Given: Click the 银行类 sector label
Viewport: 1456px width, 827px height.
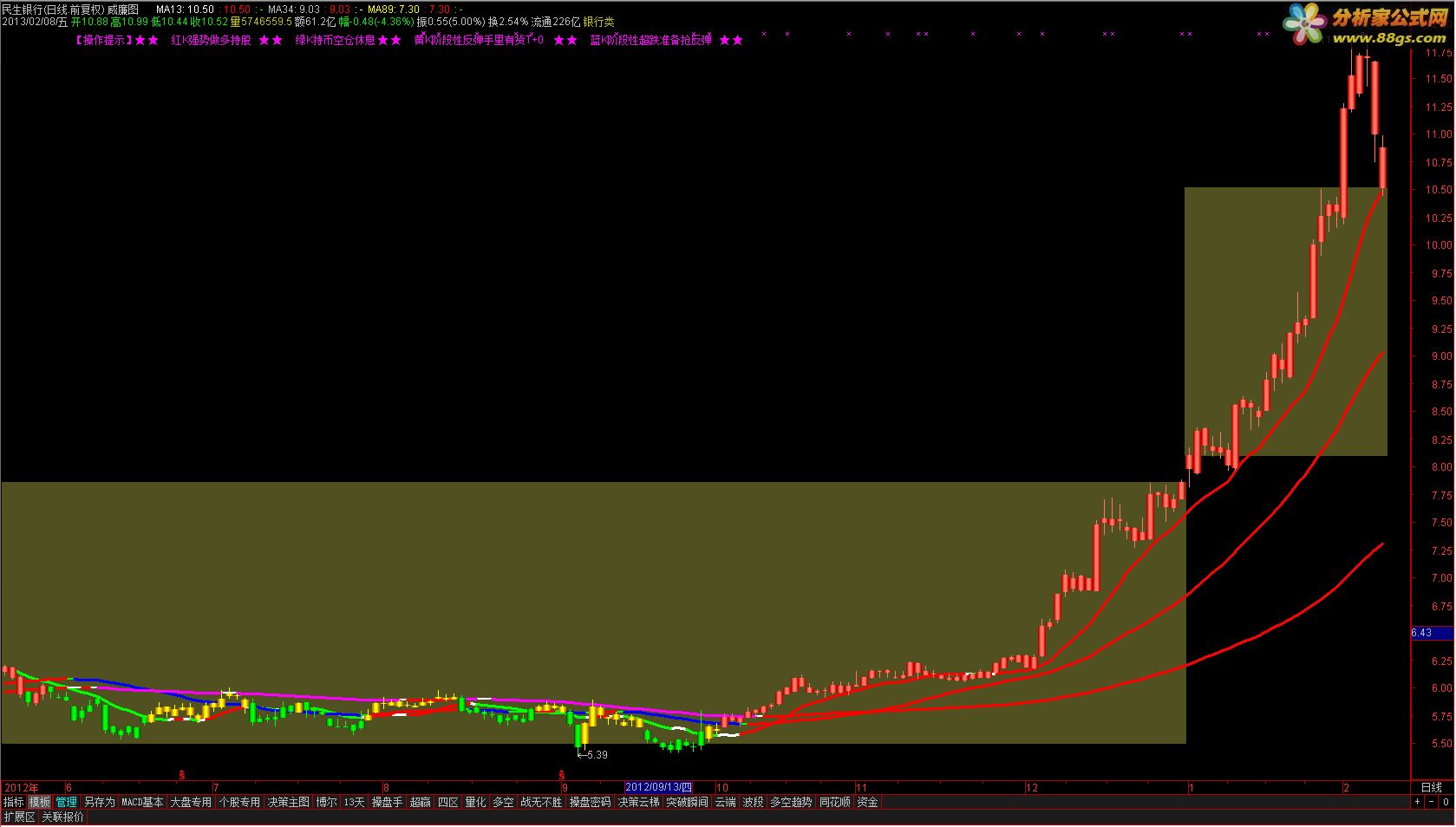Looking at the screenshot, I should 598,22.
